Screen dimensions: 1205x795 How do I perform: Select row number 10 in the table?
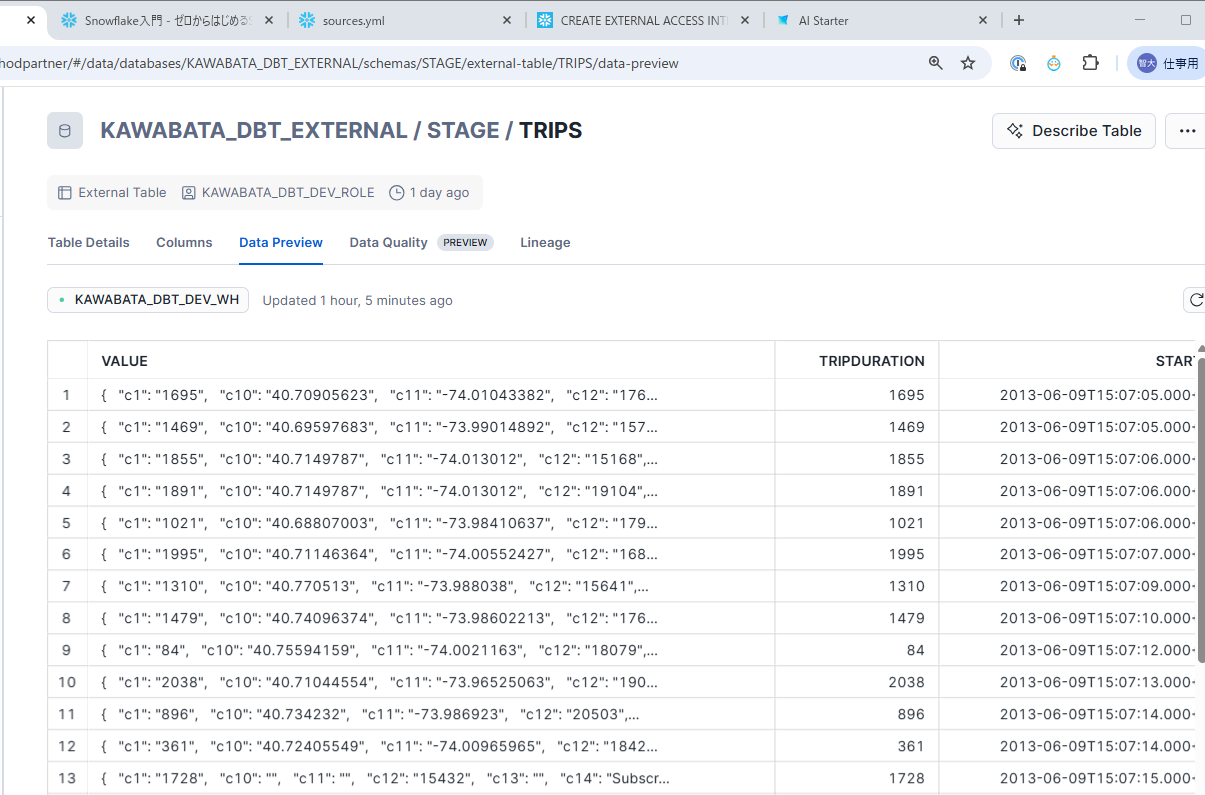point(67,682)
